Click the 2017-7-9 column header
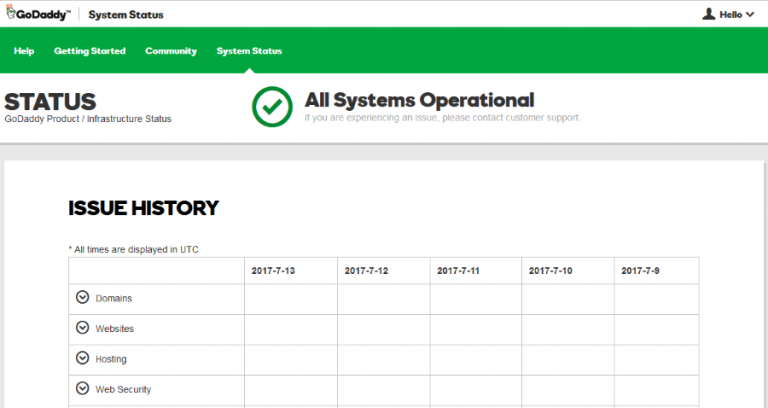The image size is (768, 408). pos(640,271)
